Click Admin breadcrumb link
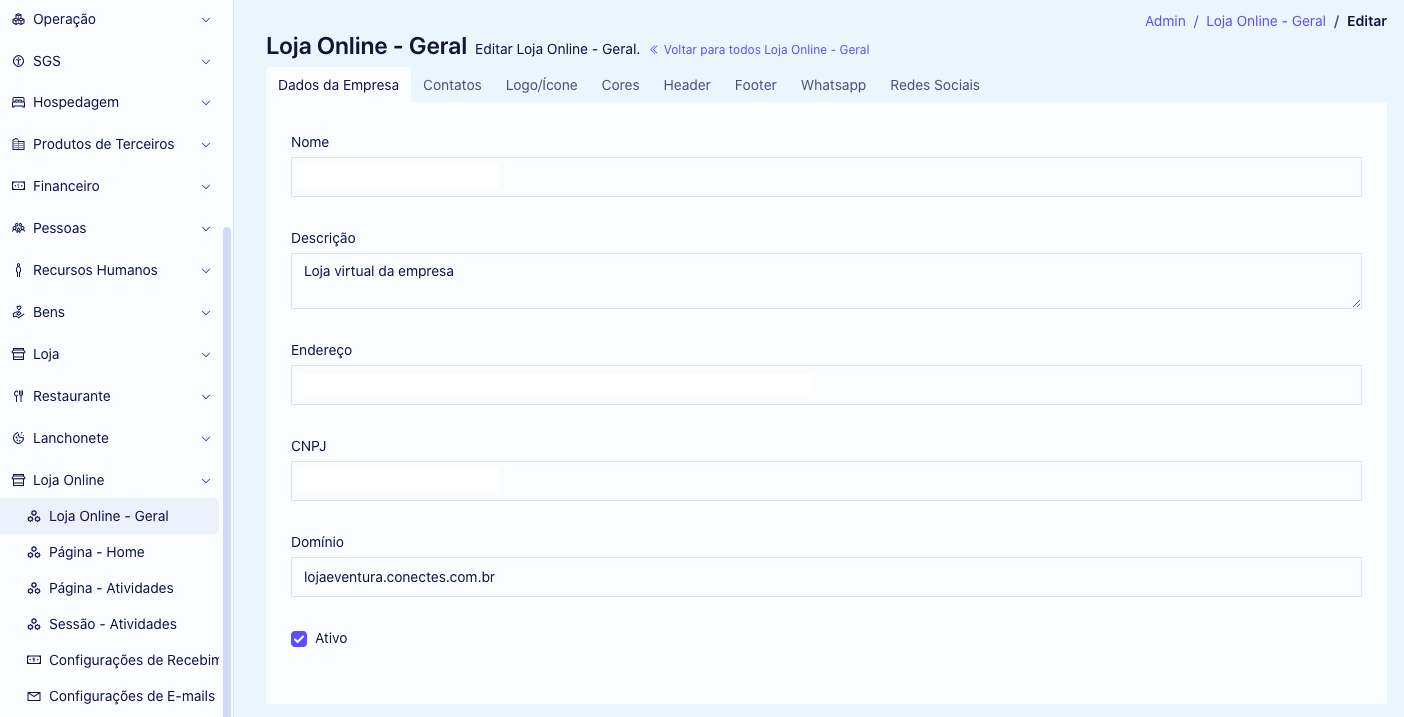 click(x=1165, y=21)
